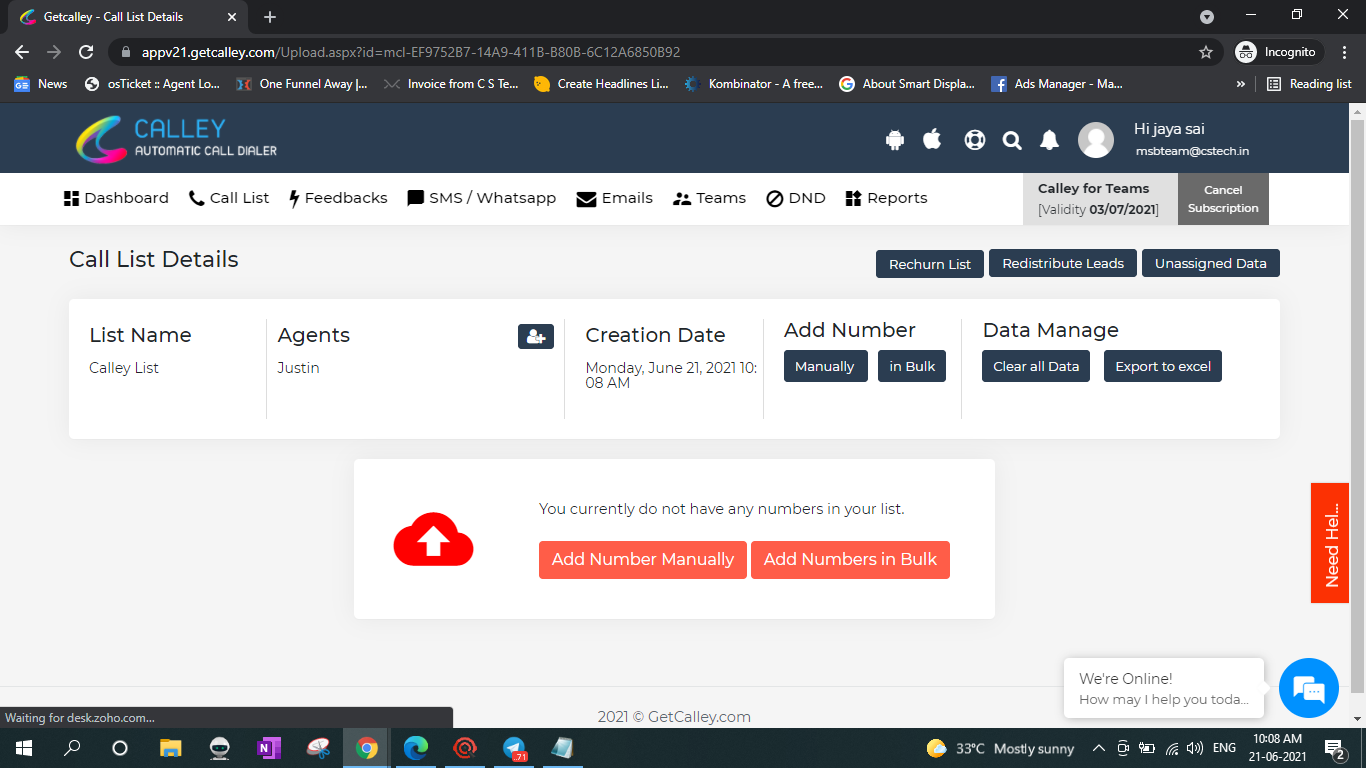This screenshot has width=1366, height=768.
Task: Click the search magnifier icon in header
Action: click(x=1012, y=141)
